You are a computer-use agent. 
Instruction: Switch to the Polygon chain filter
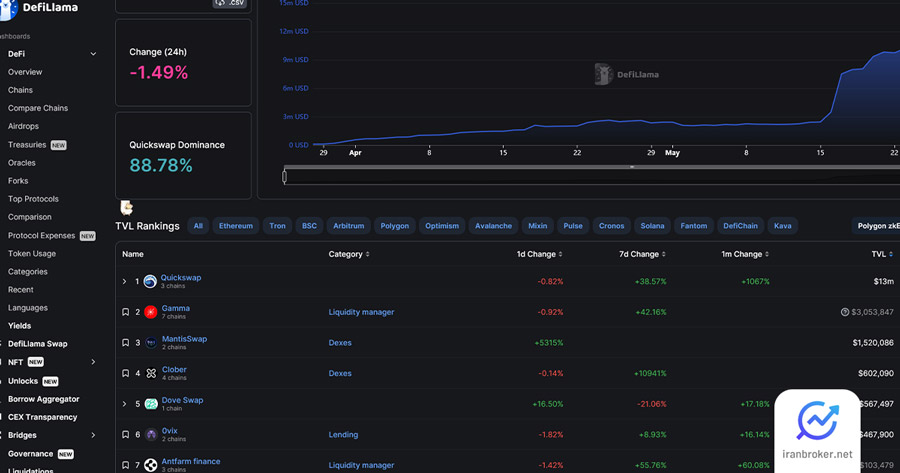pos(394,226)
